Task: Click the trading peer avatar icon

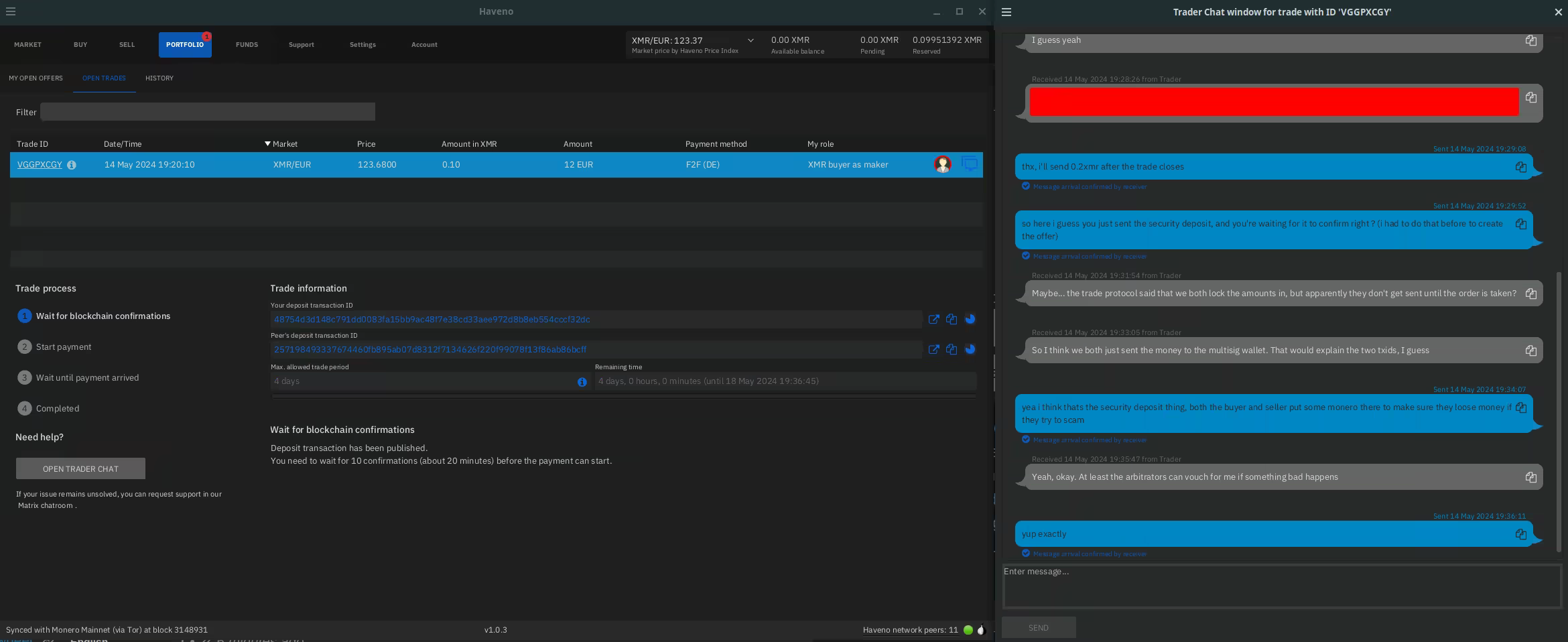Action: pyautogui.click(x=942, y=164)
